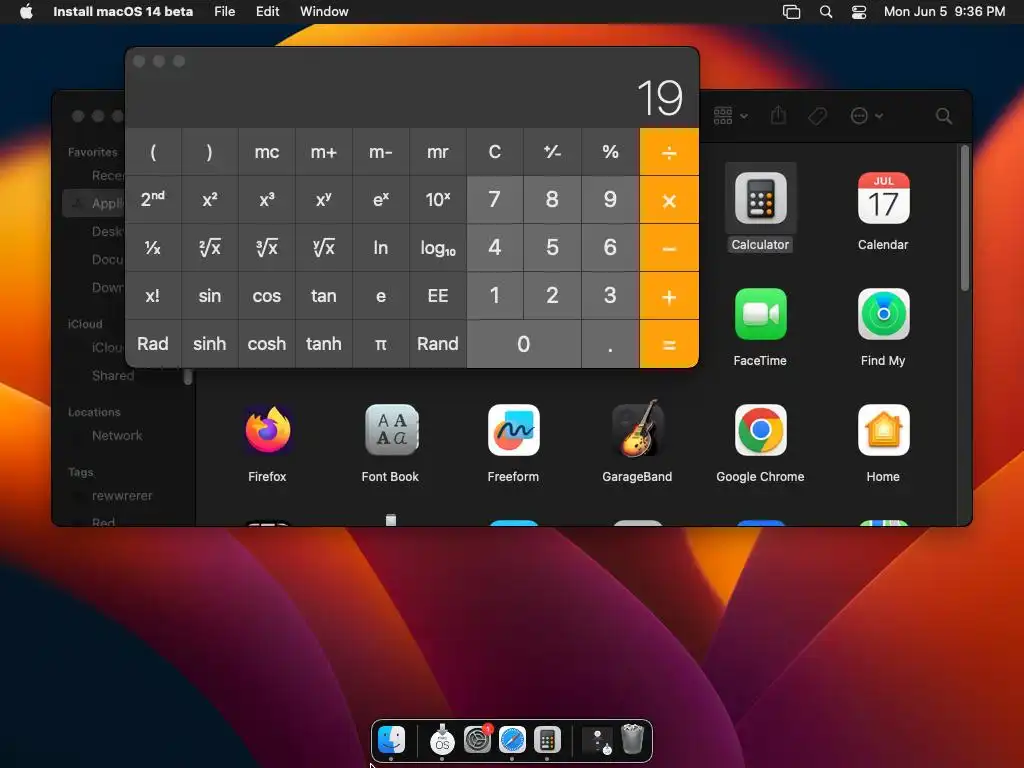Screen dimensions: 1024x768
Task: Open Finder from the Dock
Action: (x=392, y=740)
